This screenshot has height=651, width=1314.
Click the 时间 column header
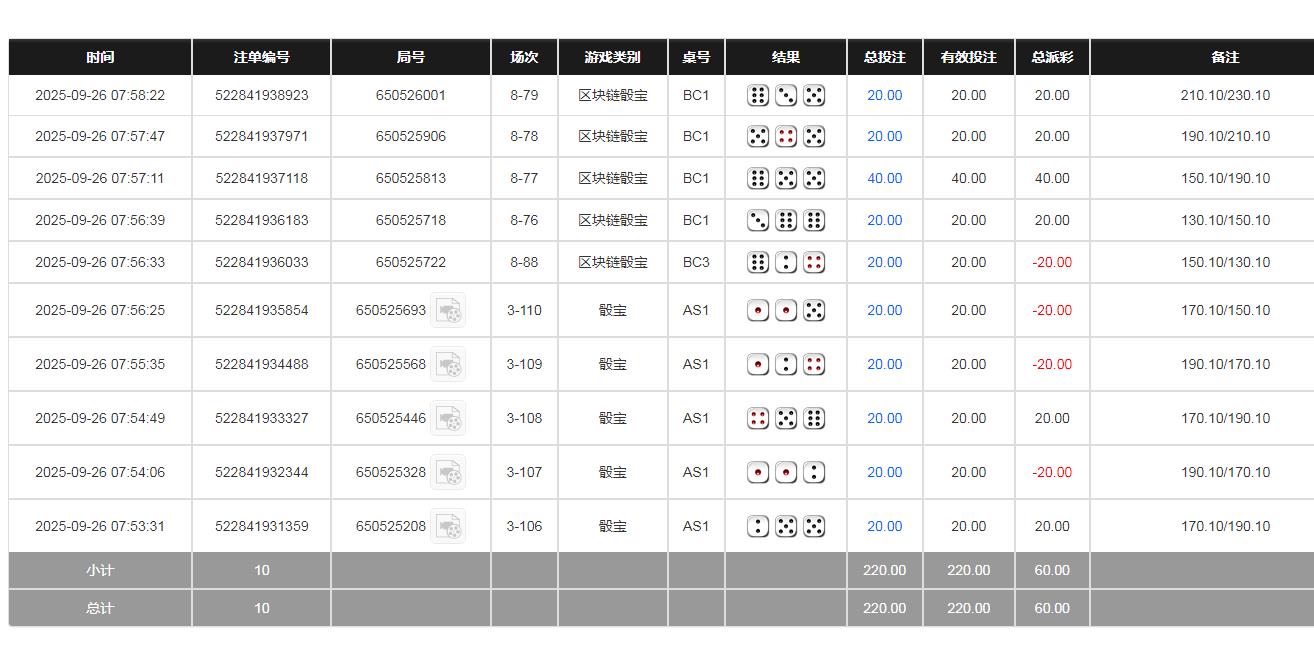100,58
